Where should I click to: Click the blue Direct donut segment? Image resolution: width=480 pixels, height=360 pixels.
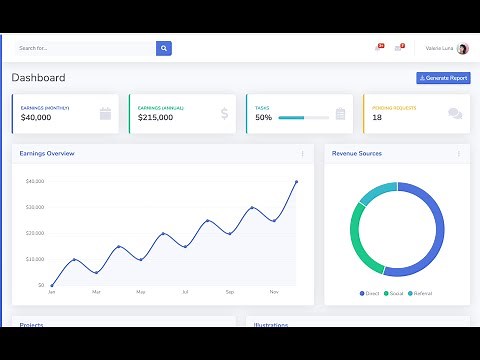[439, 230]
